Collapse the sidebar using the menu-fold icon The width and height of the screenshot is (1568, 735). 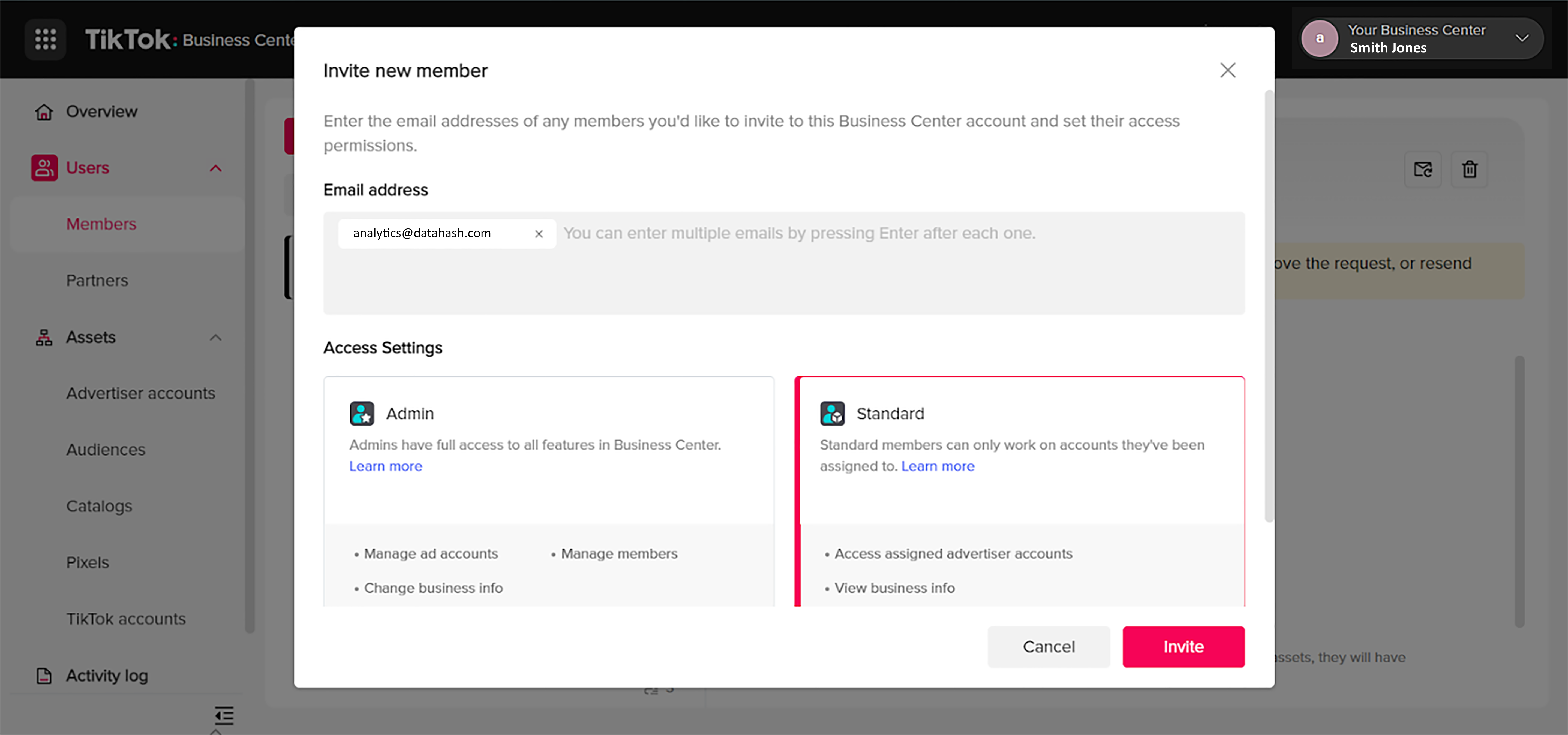(x=224, y=716)
